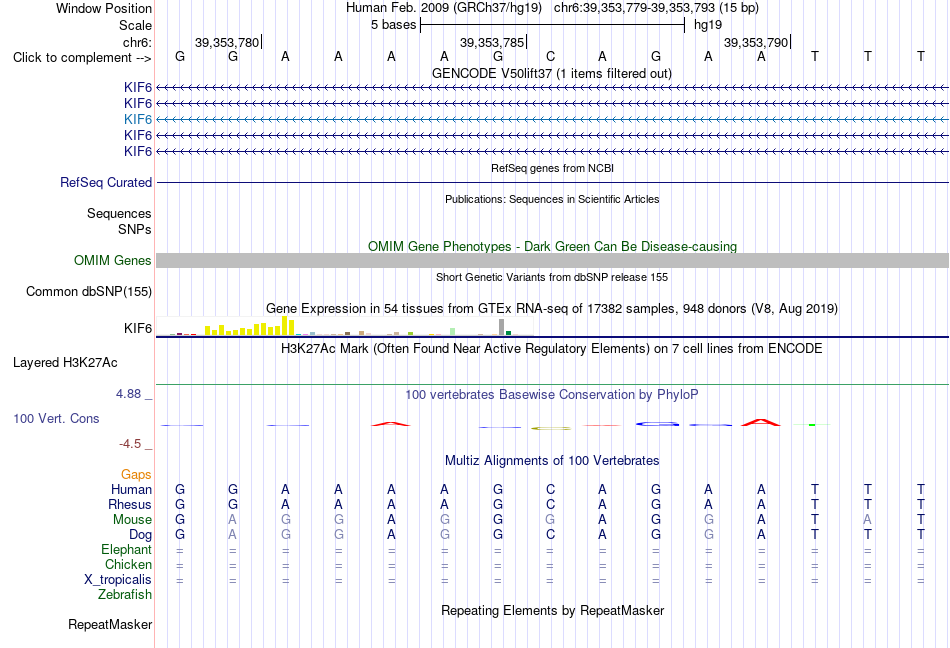
Task: Open the RefSeq Curated track label
Action: pos(106,182)
